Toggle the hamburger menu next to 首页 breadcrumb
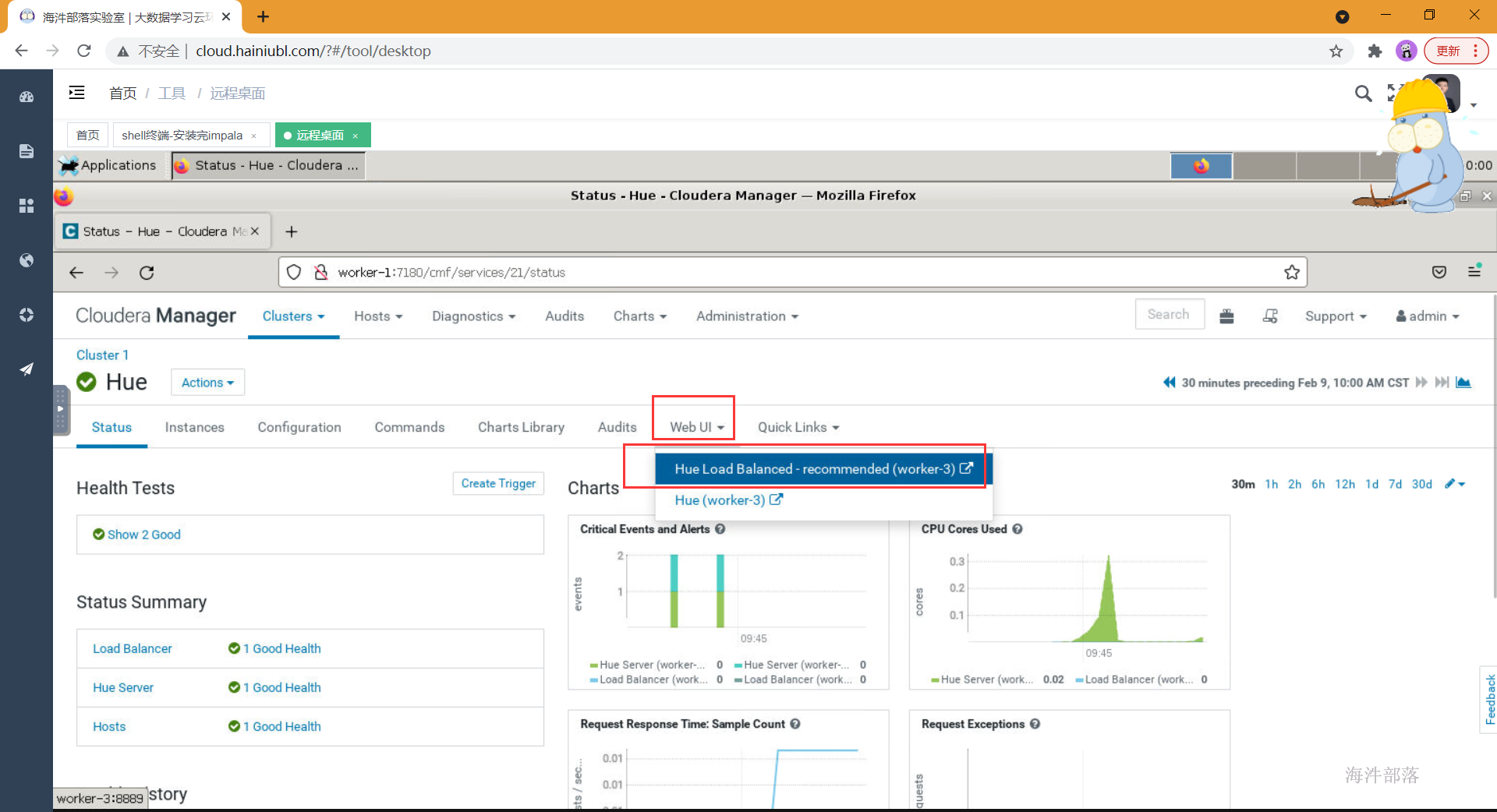The image size is (1497, 812). 76,93
